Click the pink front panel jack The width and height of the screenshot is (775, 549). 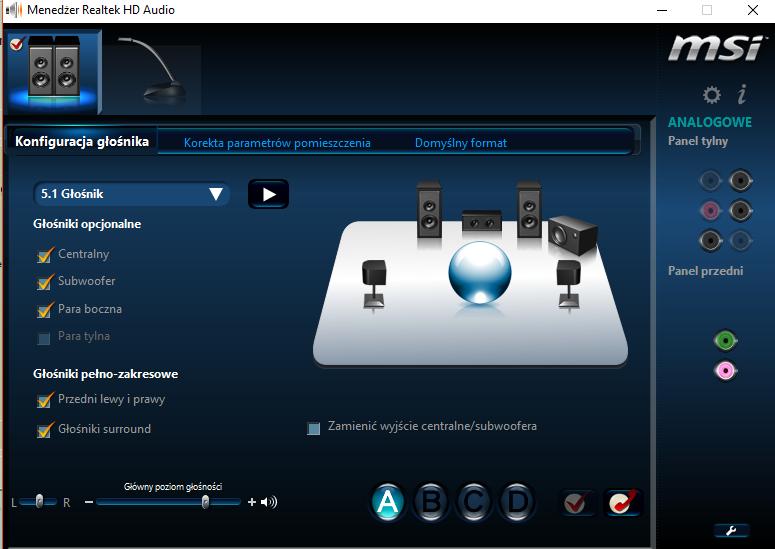tap(726, 371)
